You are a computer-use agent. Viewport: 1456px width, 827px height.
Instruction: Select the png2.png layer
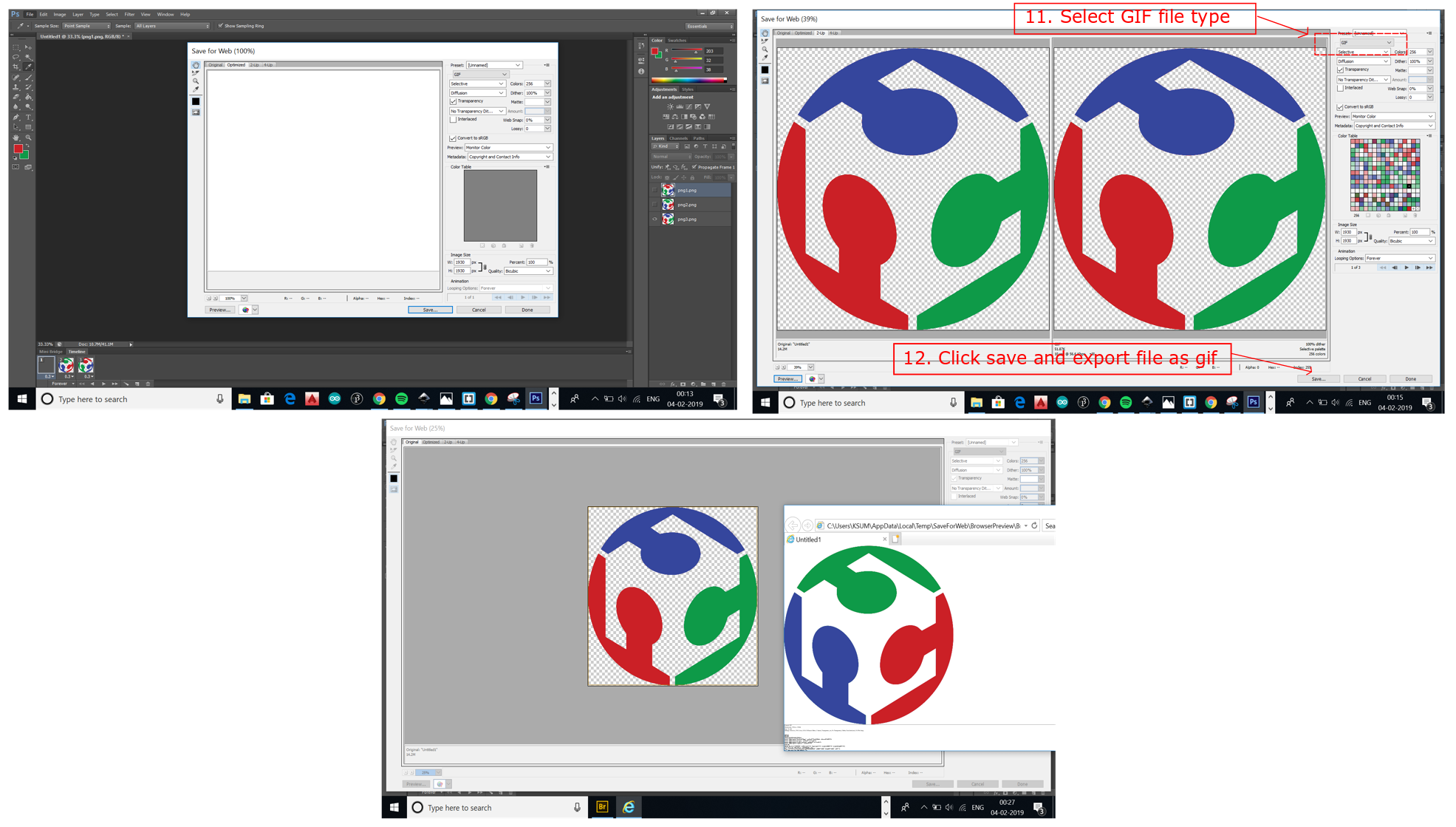coord(687,205)
